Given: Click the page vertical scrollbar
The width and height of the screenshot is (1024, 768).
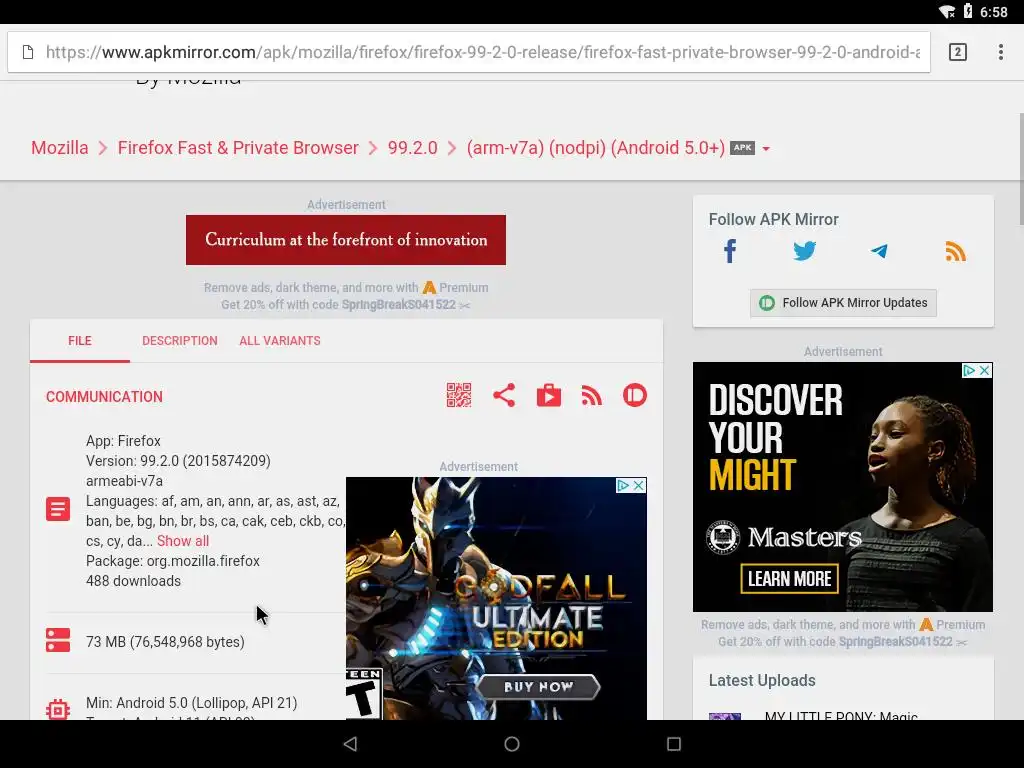Looking at the screenshot, I should 1020,170.
